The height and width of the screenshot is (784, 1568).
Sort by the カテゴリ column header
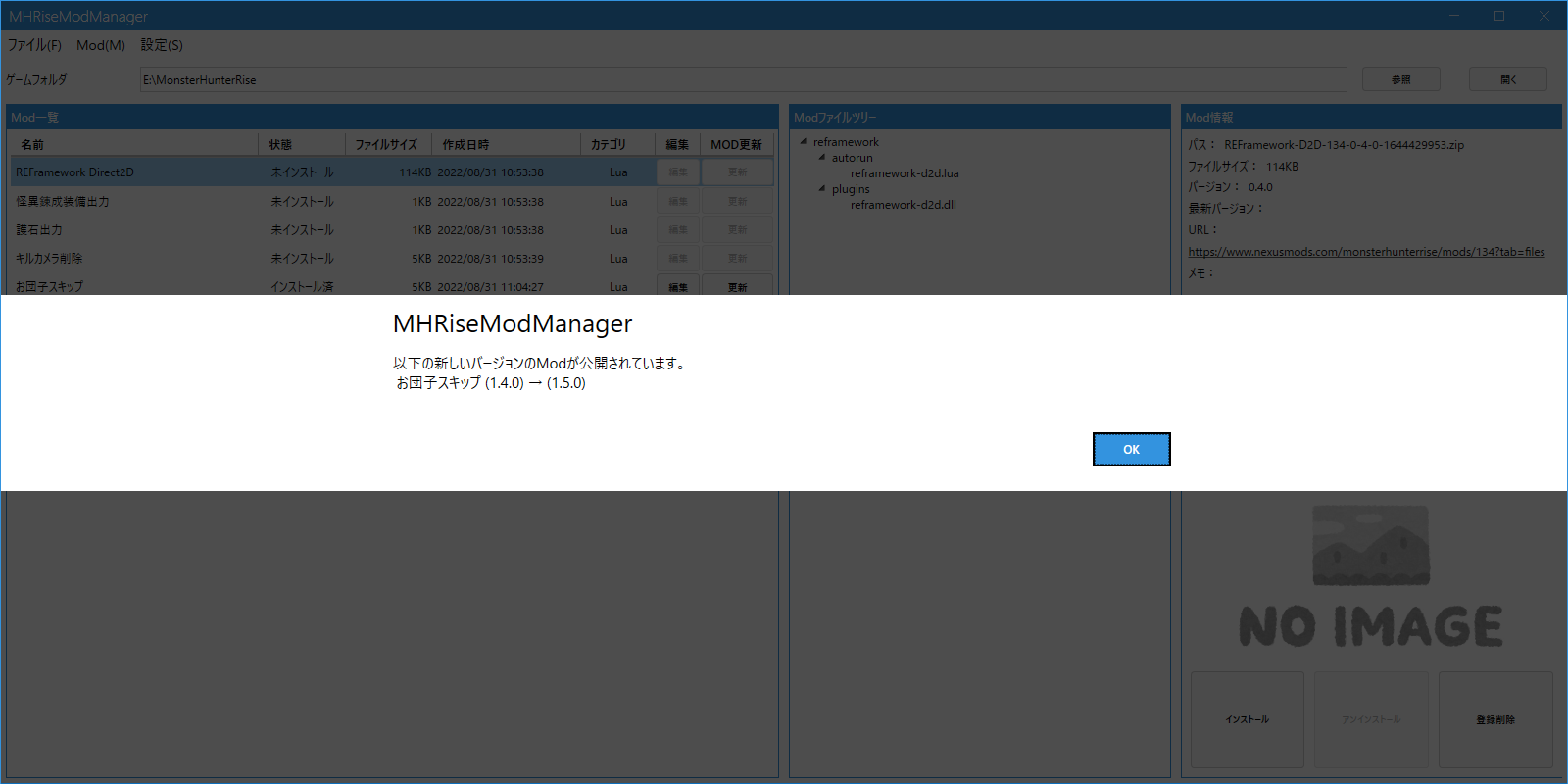pyautogui.click(x=617, y=144)
